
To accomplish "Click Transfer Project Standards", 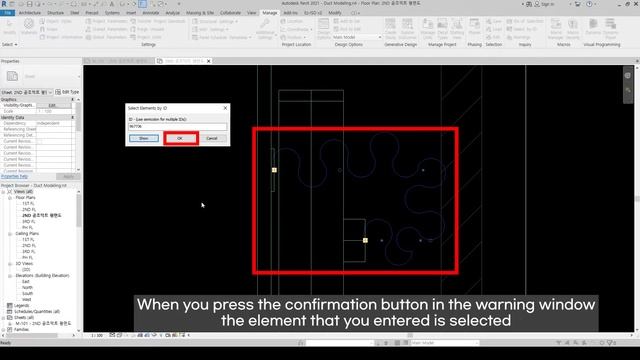I will [158, 21].
